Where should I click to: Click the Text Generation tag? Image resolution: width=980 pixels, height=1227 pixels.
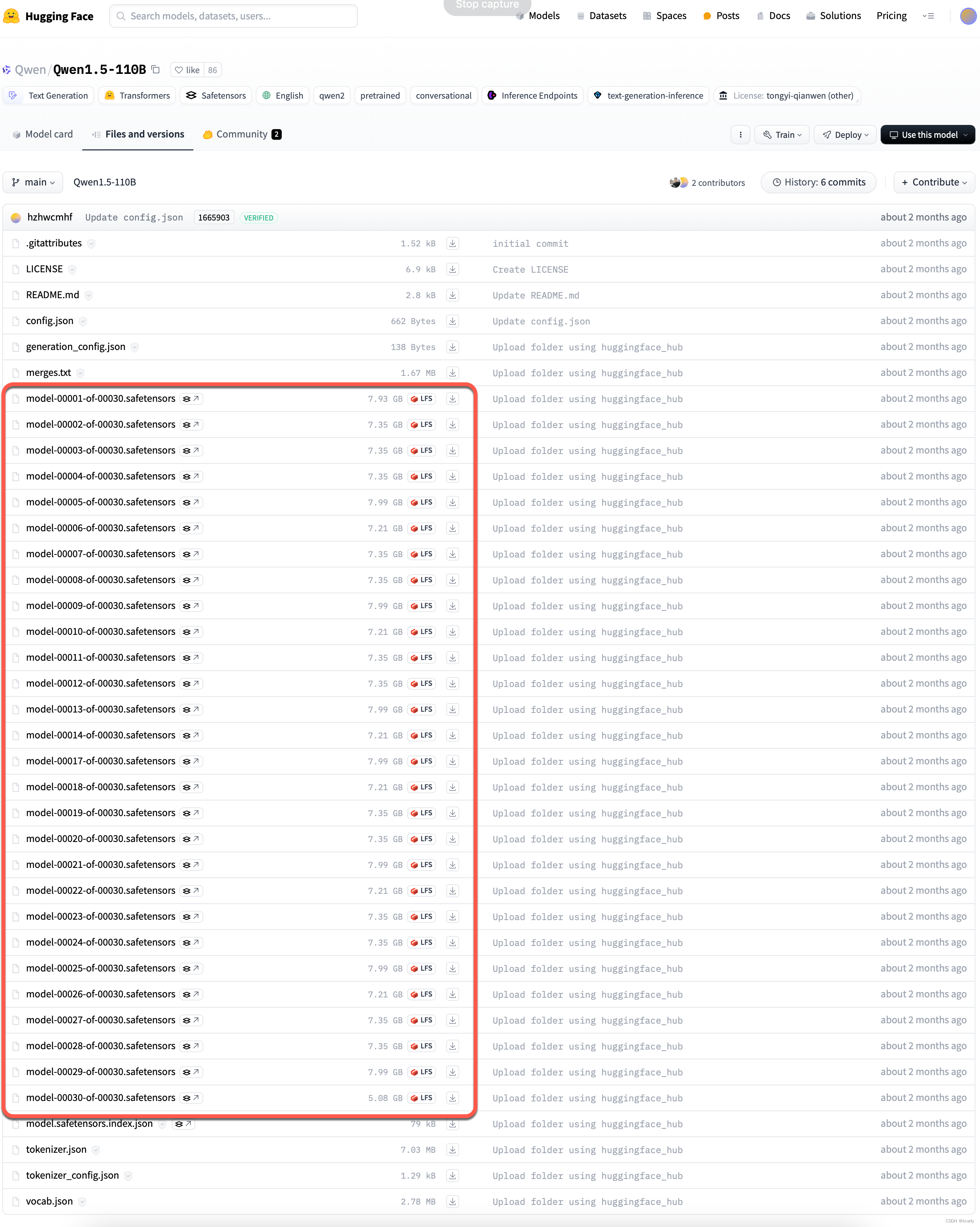[49, 96]
